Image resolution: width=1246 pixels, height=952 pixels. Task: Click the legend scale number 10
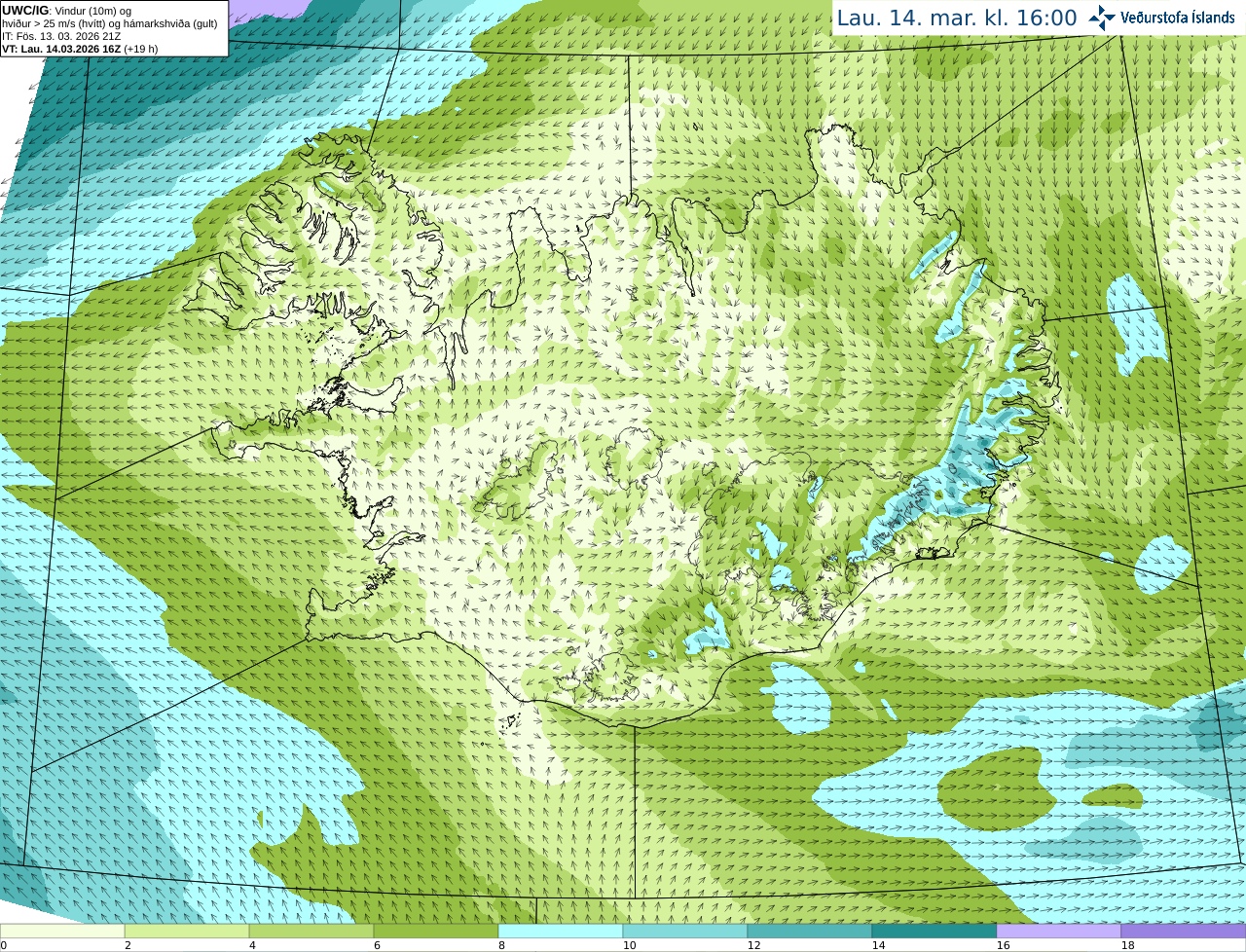(x=629, y=945)
